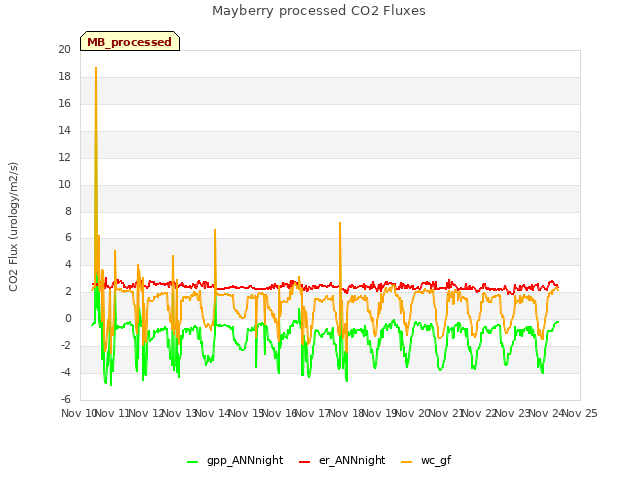Select the MB_processed label tab
640x480 pixels.
pos(130,42)
